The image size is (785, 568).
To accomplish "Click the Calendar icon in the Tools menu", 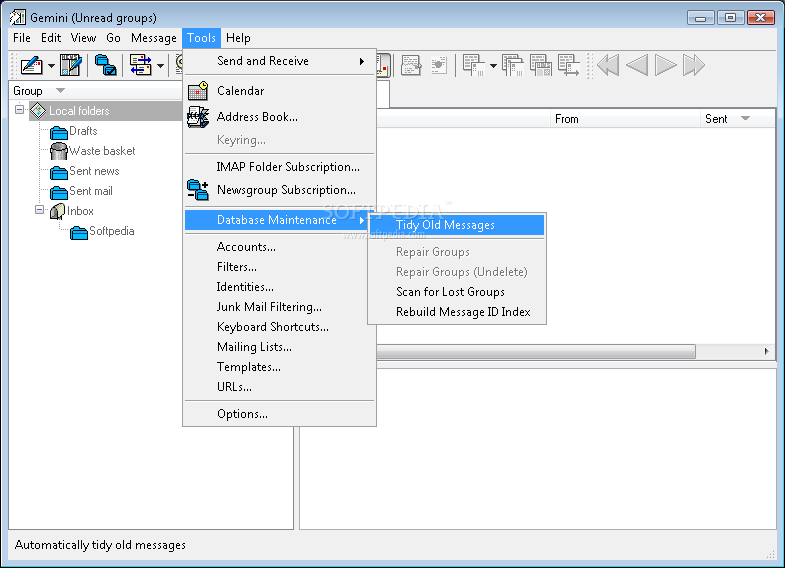I will [198, 91].
